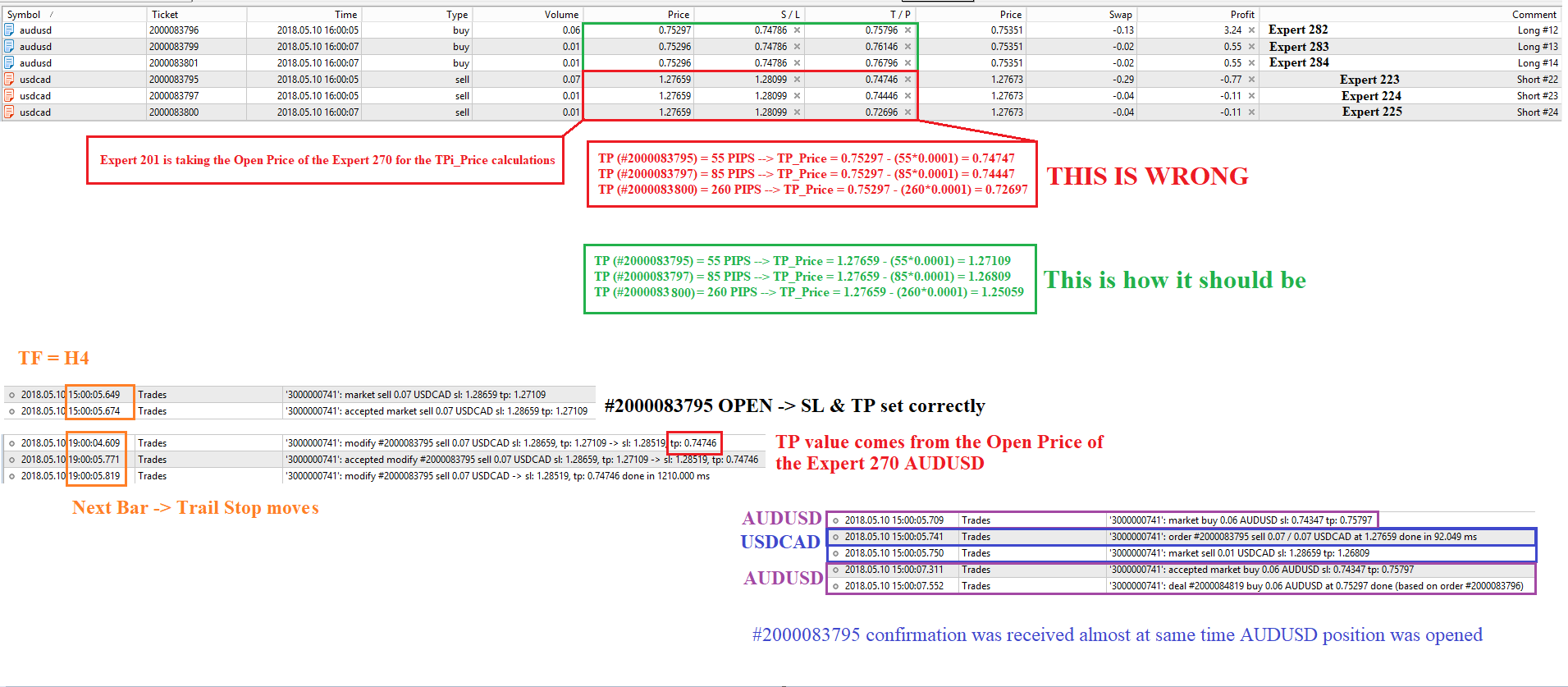
Task: Click the Short #24 comment cell
Action: pyautogui.click(x=1537, y=112)
